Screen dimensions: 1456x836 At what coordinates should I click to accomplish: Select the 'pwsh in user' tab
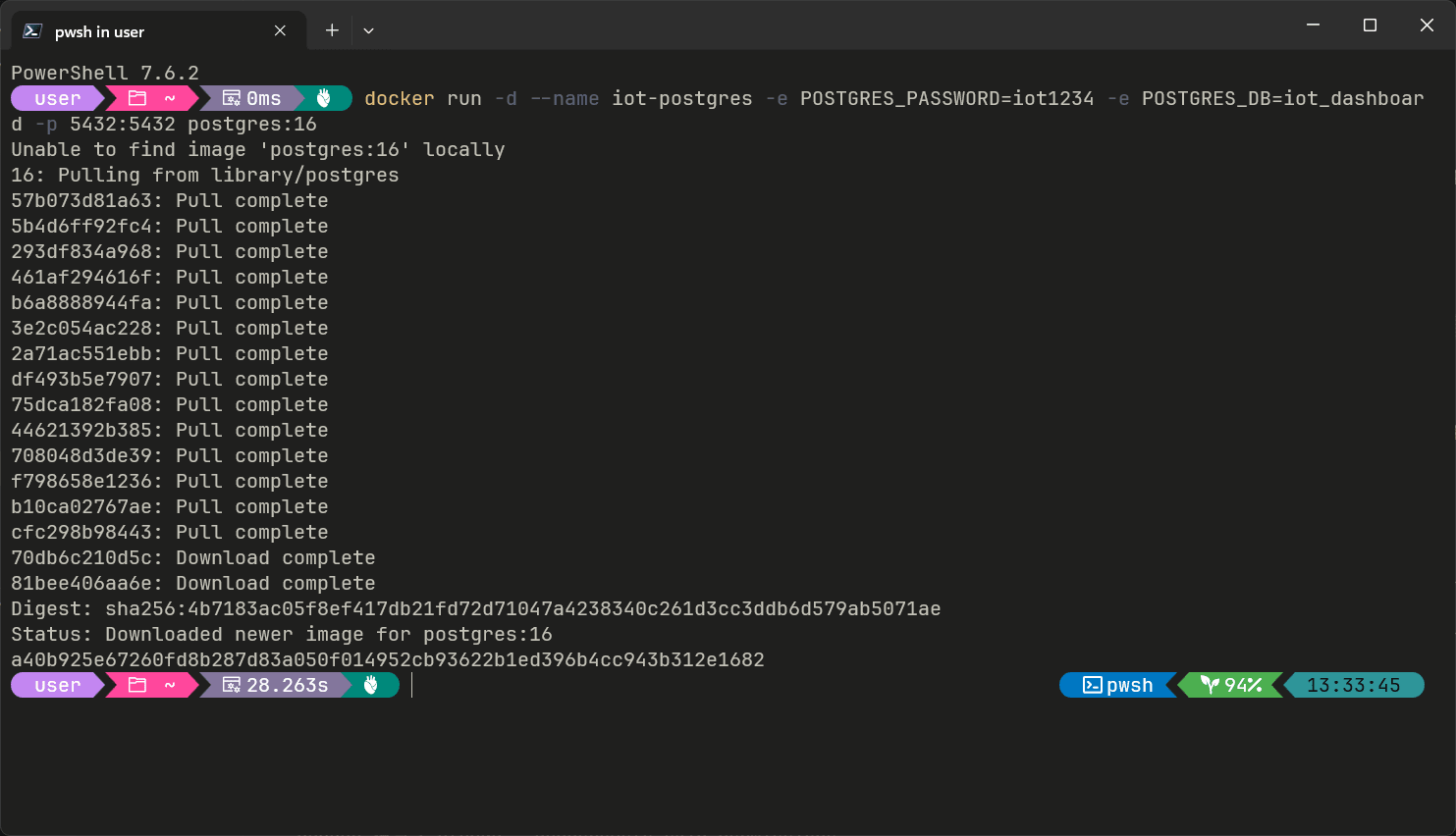(x=159, y=30)
